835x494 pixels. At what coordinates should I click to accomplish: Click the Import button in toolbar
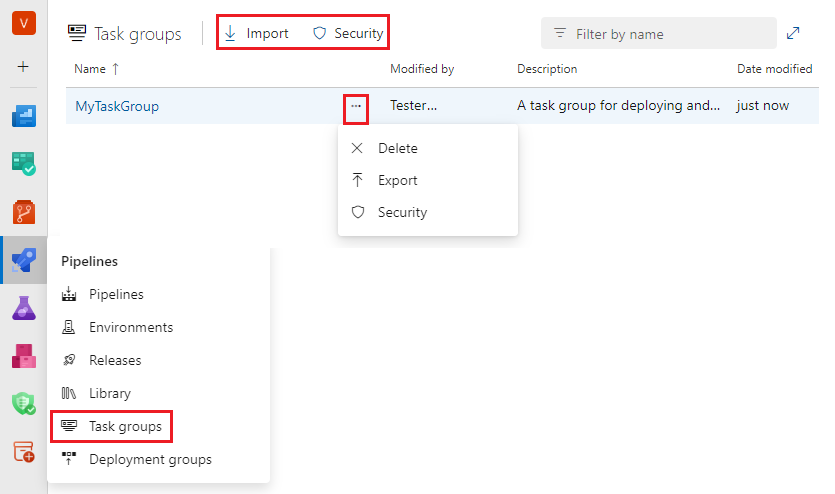pos(257,33)
